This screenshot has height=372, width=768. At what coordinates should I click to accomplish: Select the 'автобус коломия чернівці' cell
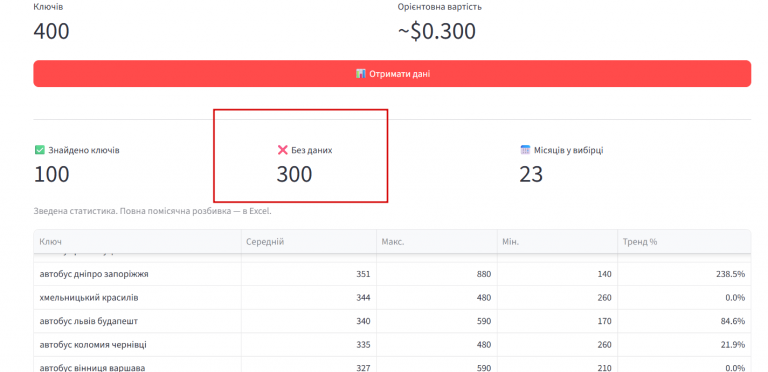click(138, 345)
